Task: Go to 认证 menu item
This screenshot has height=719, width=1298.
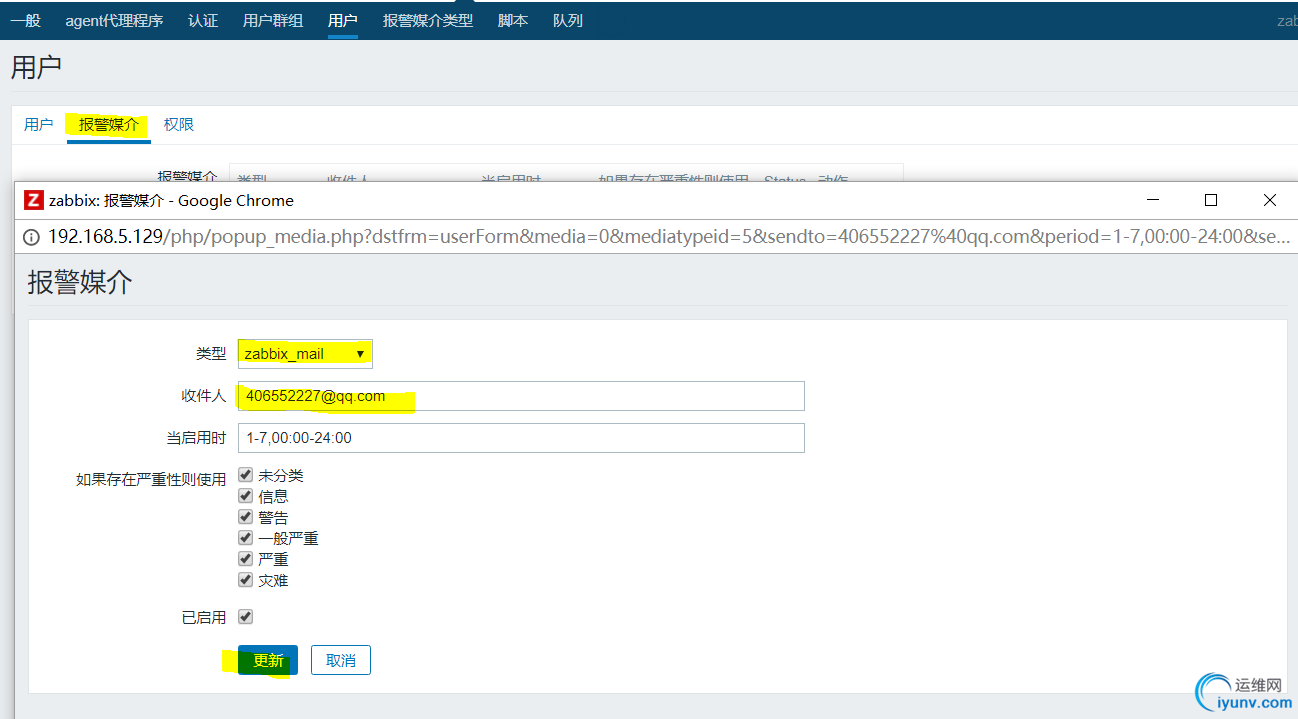Action: (x=203, y=20)
